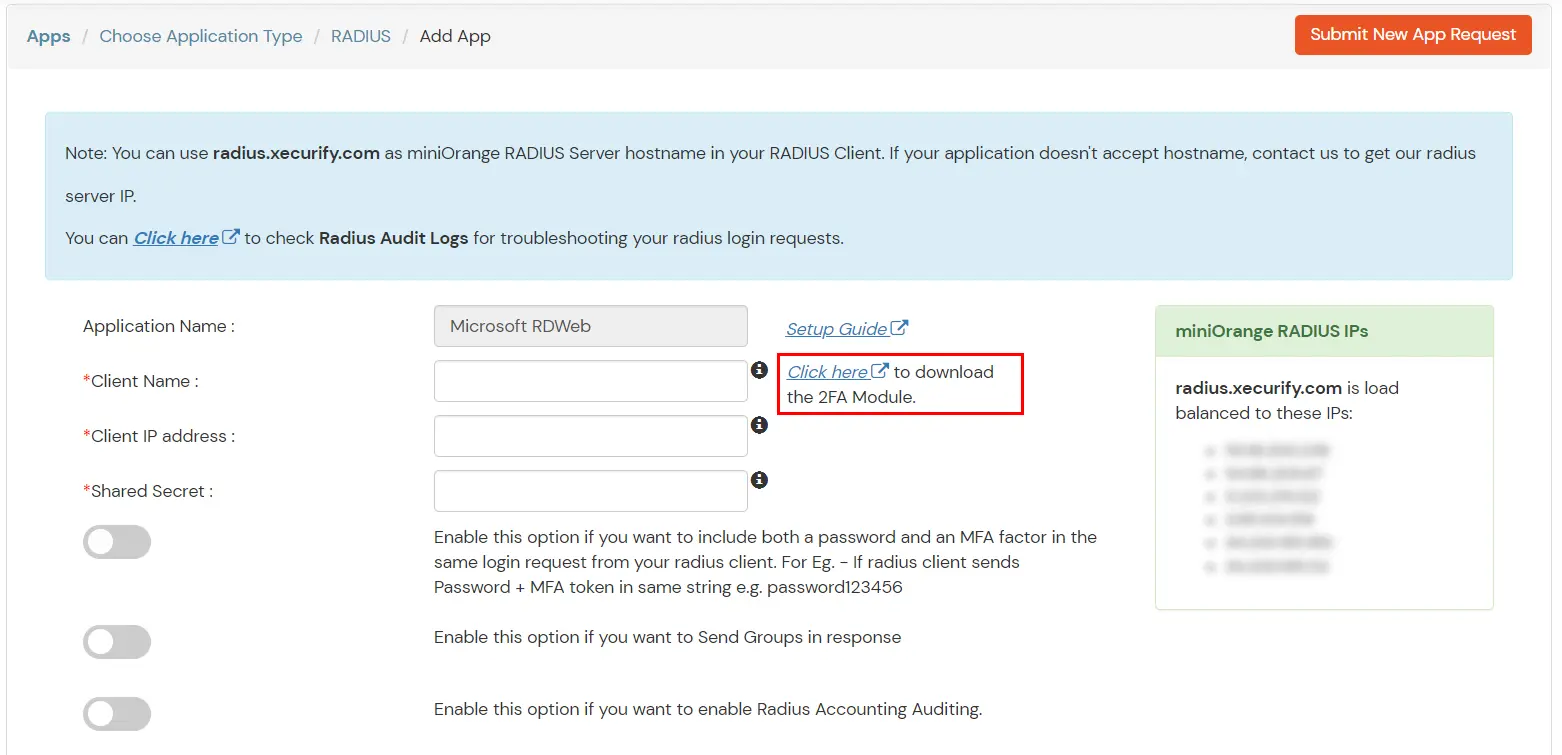Viewport: 1562px width, 755px height.
Task: Click the Client Name label
Action: [x=141, y=381]
